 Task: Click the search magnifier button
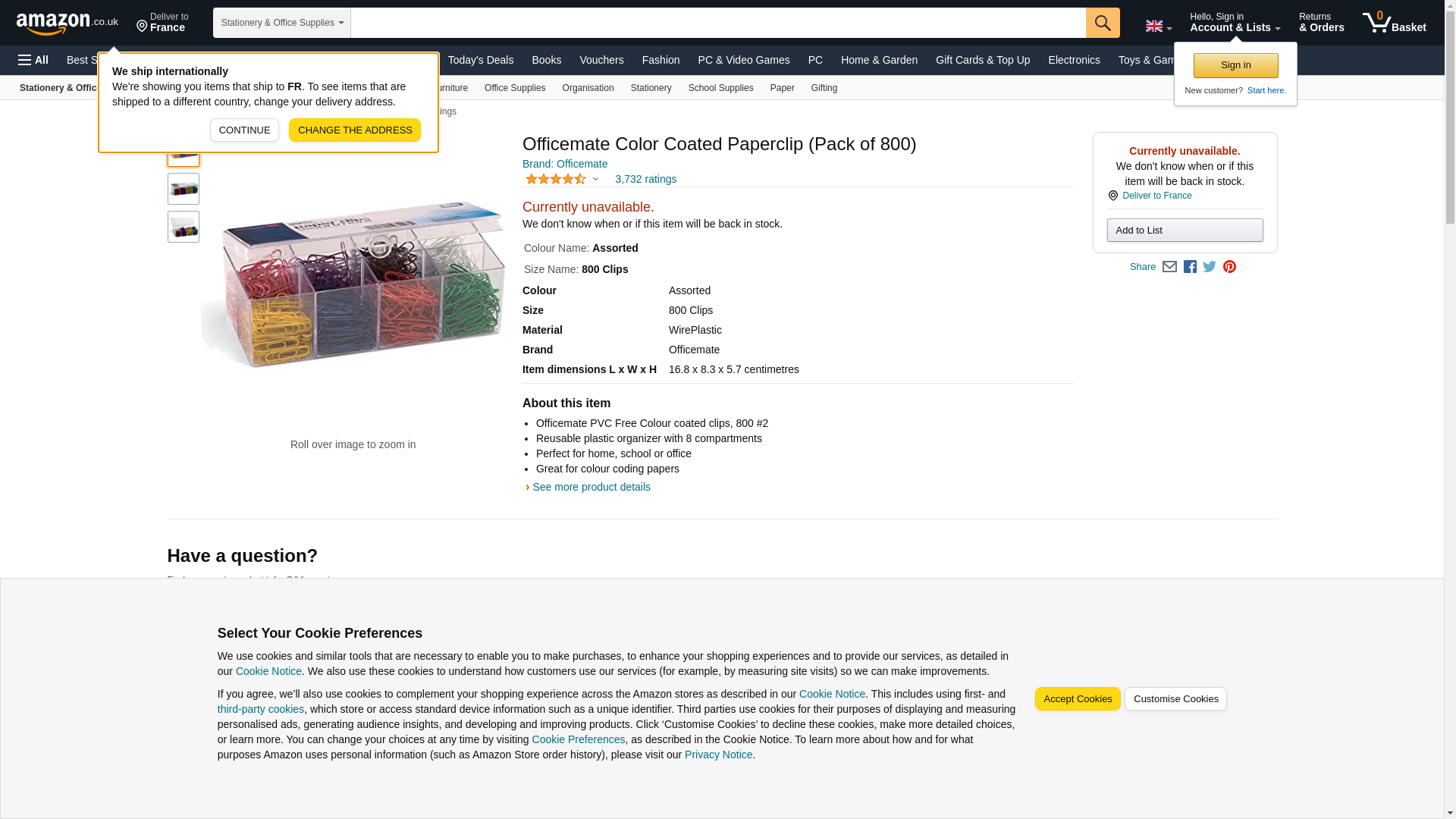pos(1102,23)
